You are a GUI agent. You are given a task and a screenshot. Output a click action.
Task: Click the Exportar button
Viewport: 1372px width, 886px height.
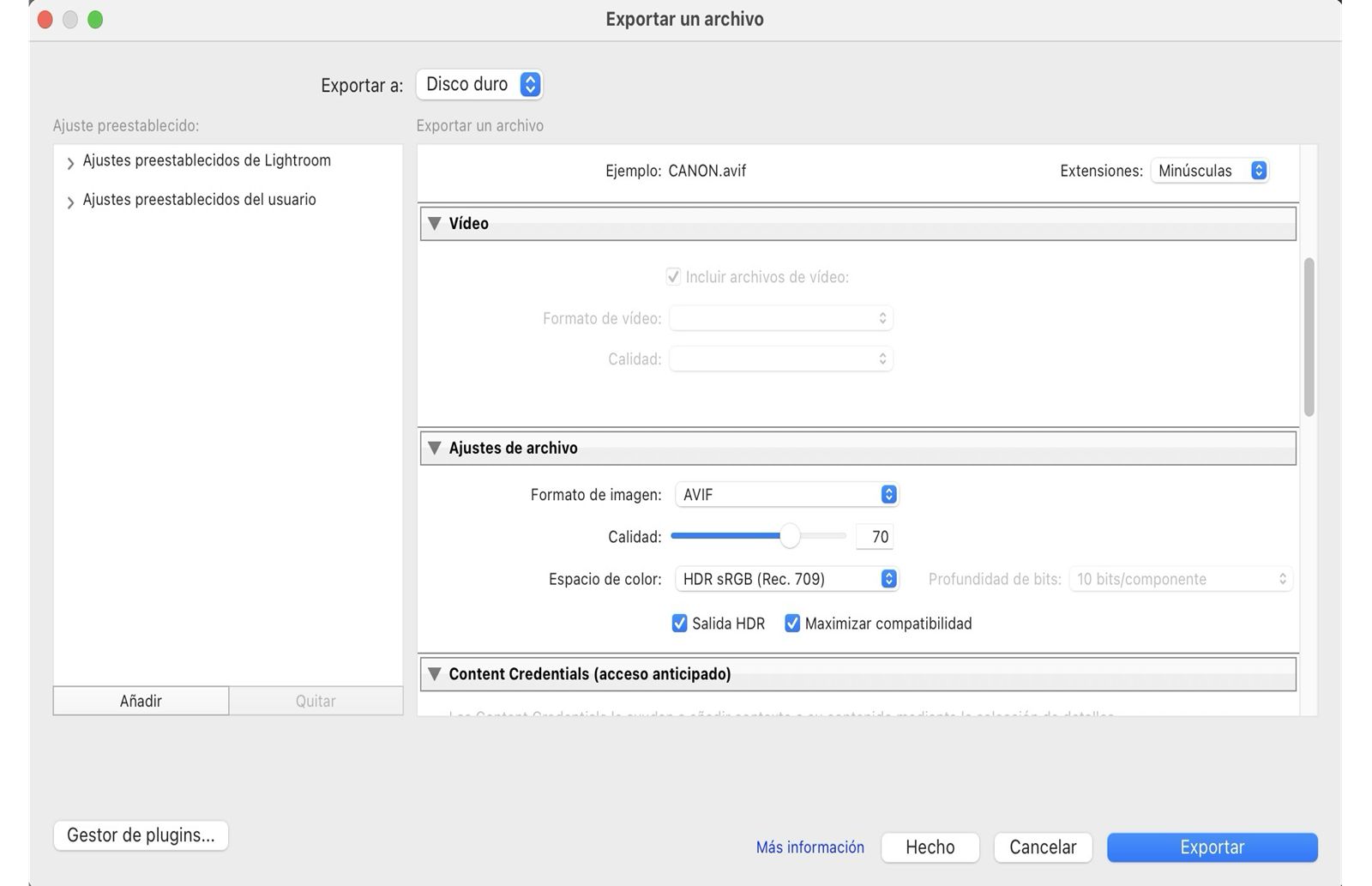click(1212, 847)
